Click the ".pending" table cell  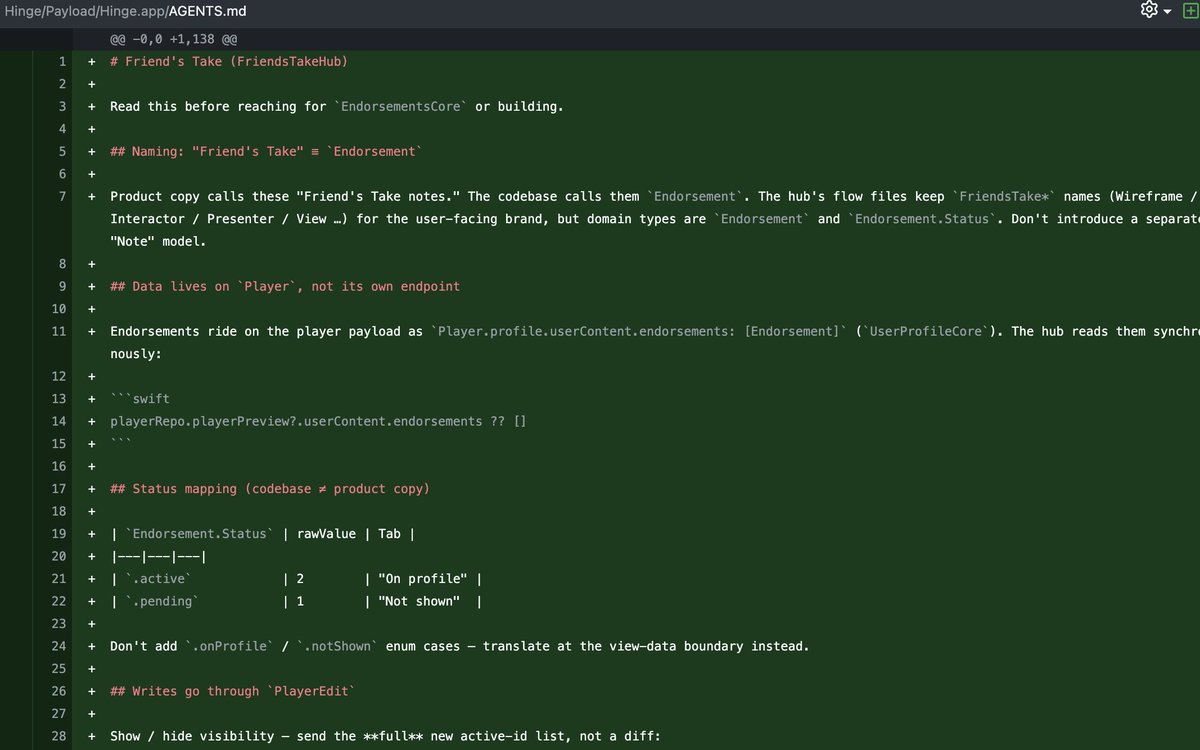click(x=161, y=601)
